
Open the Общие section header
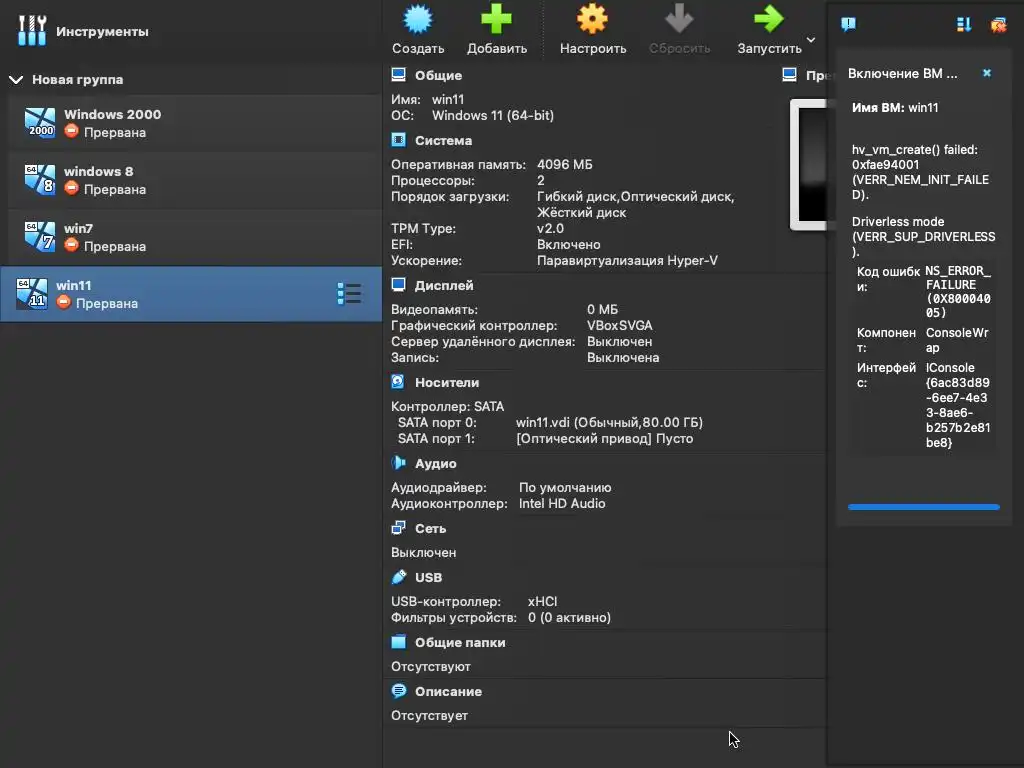point(438,75)
